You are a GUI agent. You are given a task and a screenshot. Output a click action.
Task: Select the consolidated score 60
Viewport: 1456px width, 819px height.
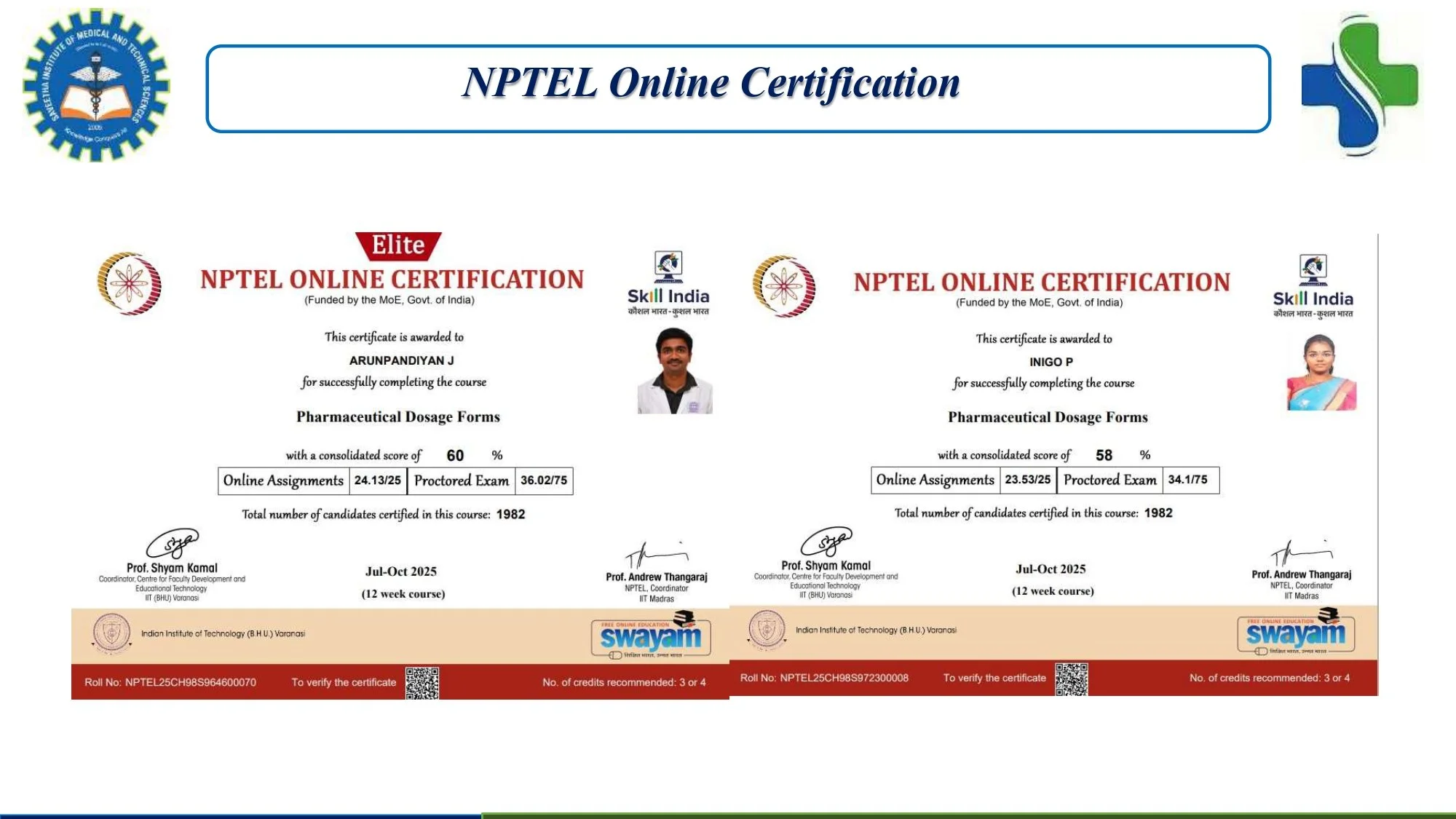click(455, 456)
